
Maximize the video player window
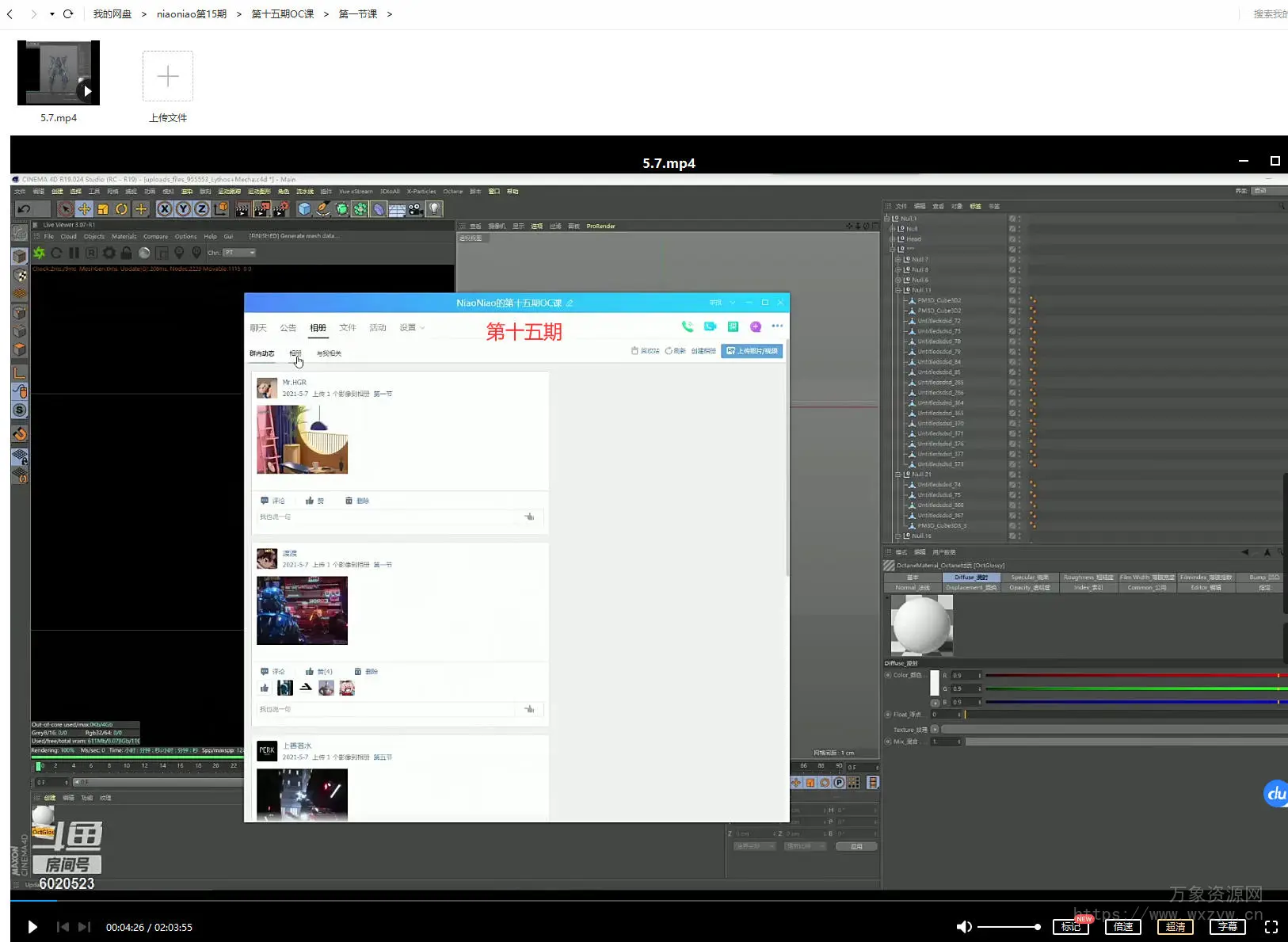1275,161
